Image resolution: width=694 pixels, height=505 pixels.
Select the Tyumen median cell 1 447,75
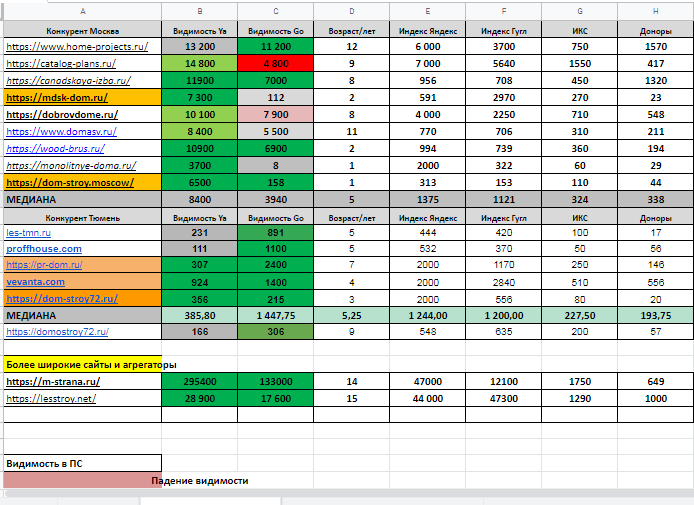point(276,316)
